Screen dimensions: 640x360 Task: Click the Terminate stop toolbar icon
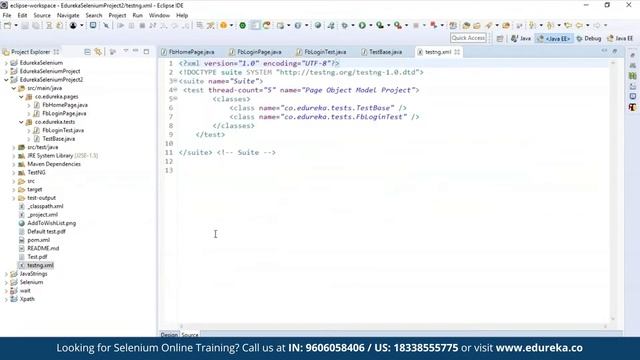(142, 25)
